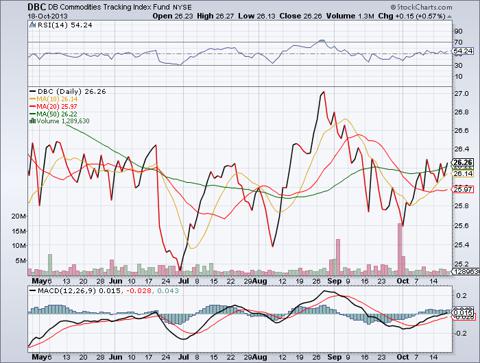The width and height of the screenshot is (480, 363).
Task: Click the DBC (Daily) 26.26 legend entry
Action: 68,91
